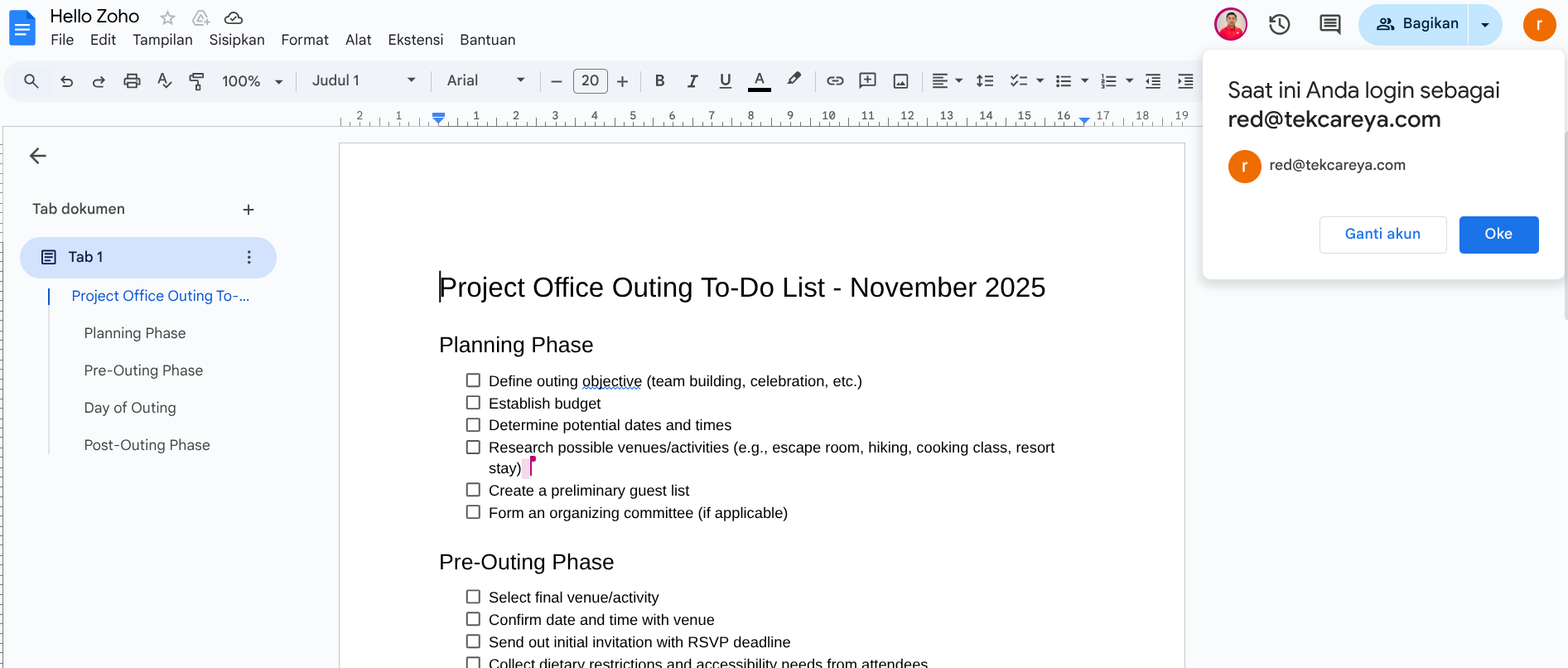The image size is (1568, 668).
Task: Open the Ekstensi menu
Action: pos(415,40)
